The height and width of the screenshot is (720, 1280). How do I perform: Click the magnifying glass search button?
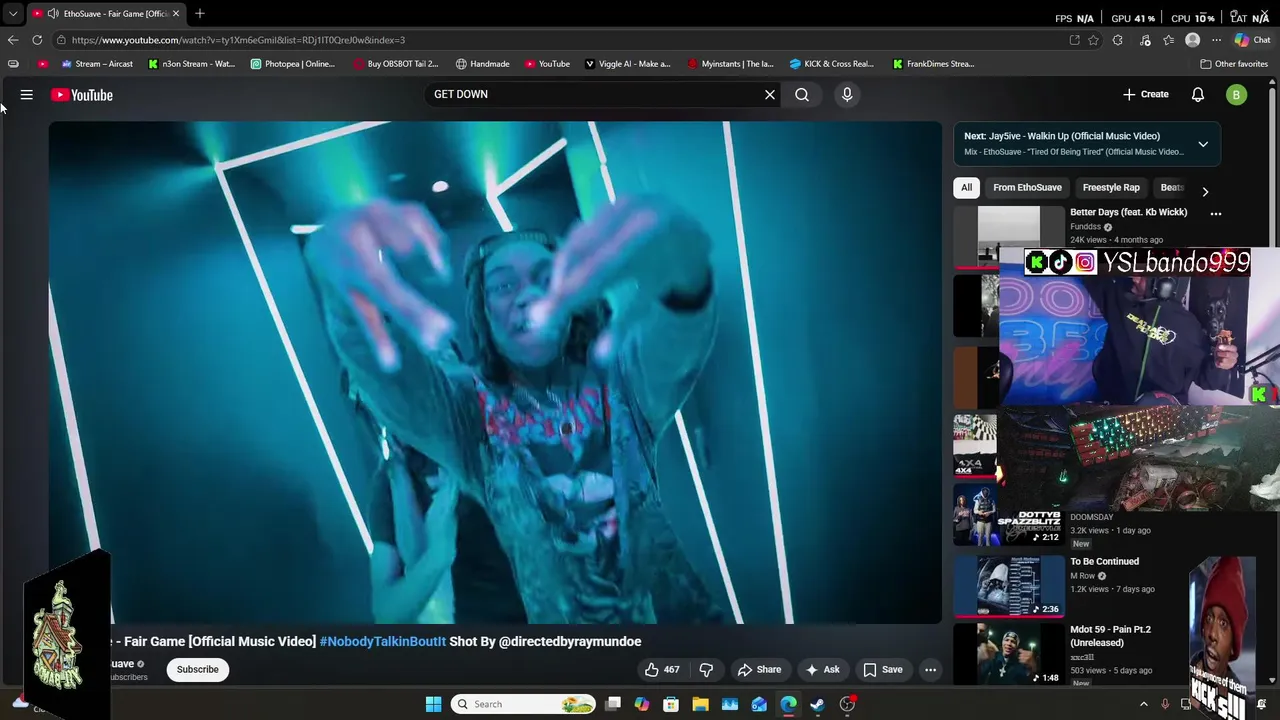(x=802, y=94)
